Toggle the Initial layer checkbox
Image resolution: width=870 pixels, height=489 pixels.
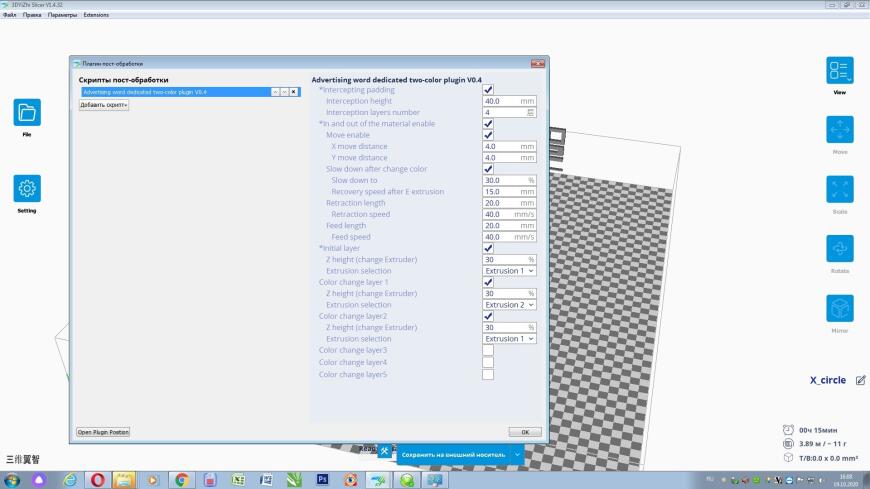488,248
